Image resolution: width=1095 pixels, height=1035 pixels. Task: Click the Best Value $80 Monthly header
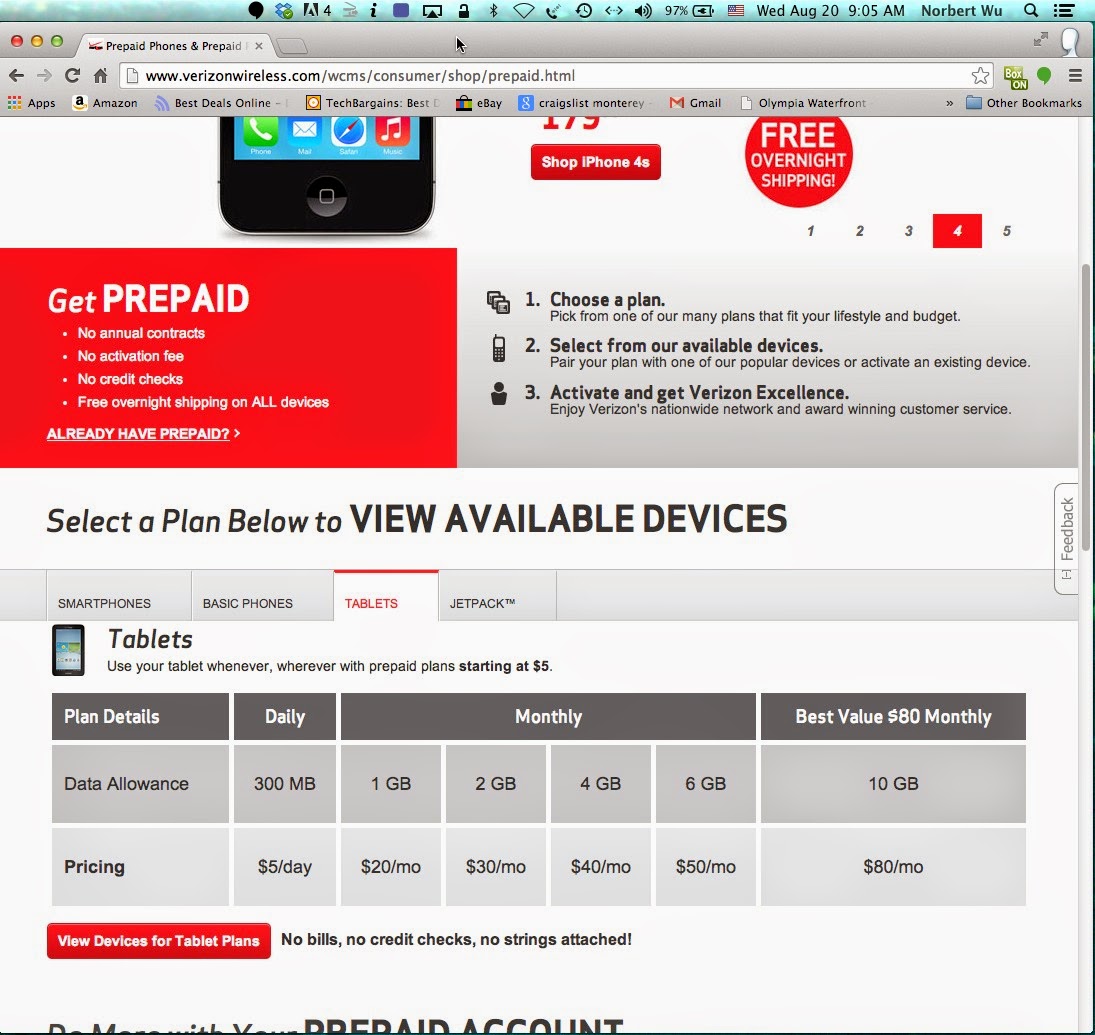click(893, 717)
